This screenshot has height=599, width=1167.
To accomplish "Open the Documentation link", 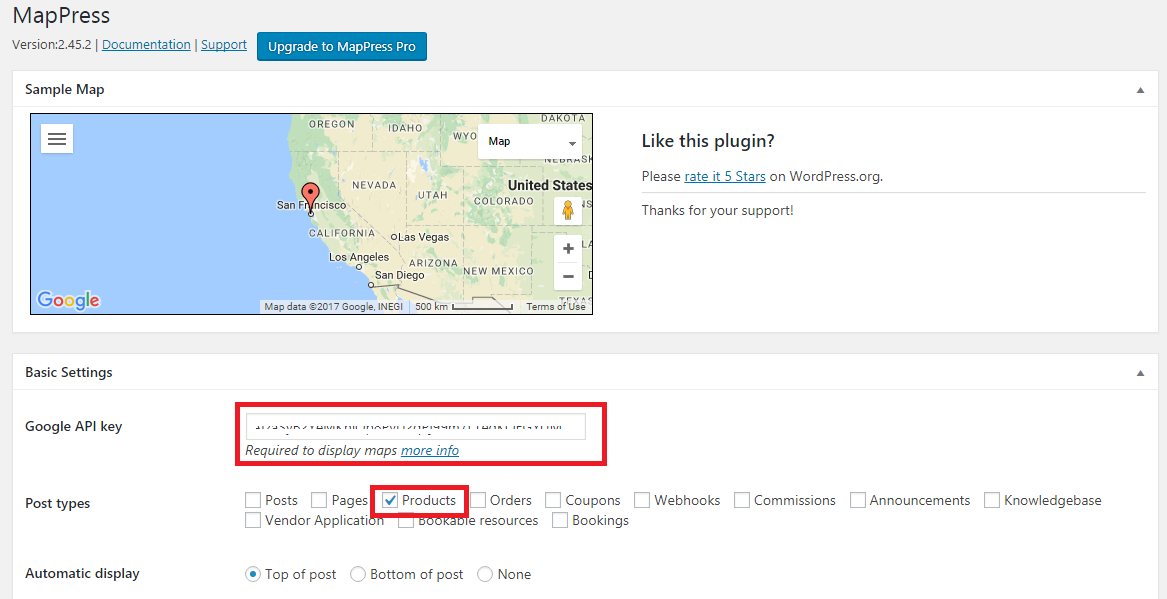I will pos(146,45).
